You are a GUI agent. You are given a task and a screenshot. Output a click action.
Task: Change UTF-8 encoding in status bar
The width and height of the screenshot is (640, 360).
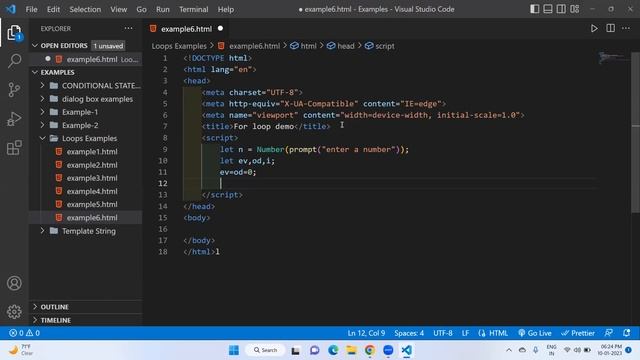[443, 333]
